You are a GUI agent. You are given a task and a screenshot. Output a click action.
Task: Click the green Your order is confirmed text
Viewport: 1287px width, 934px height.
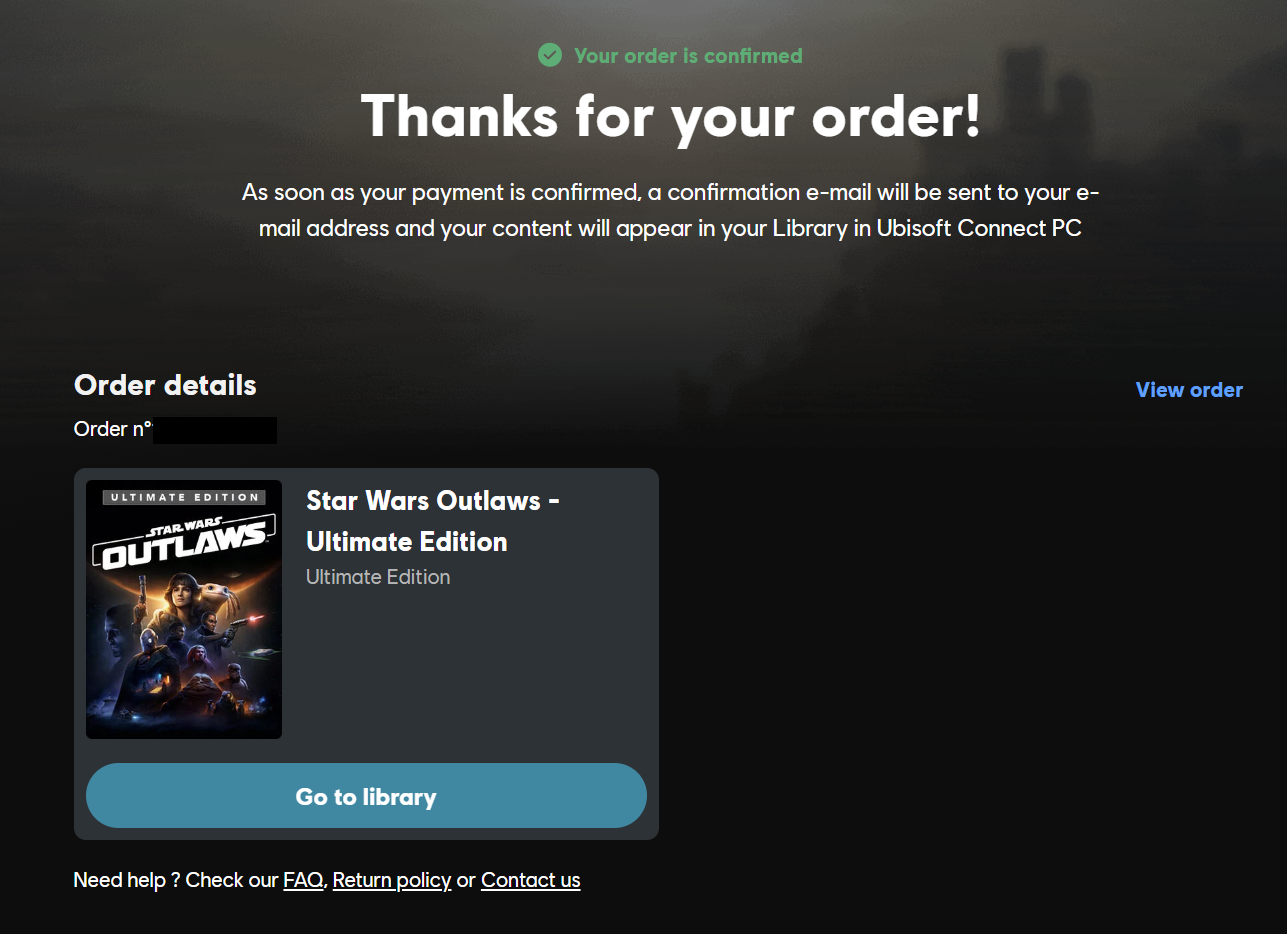click(688, 56)
